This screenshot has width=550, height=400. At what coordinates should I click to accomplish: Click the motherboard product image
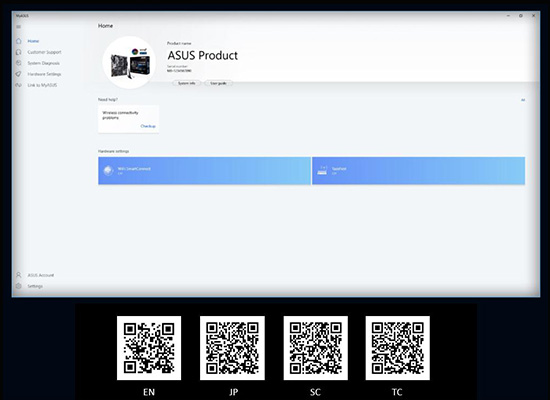130,62
